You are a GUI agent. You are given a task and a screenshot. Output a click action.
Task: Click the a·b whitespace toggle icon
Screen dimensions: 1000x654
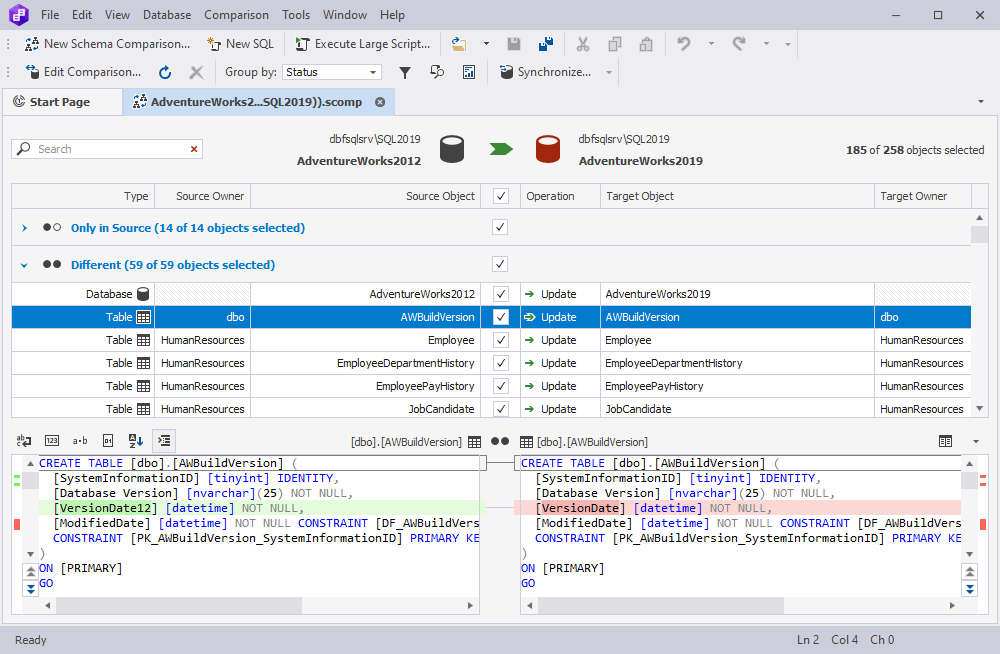[80, 441]
